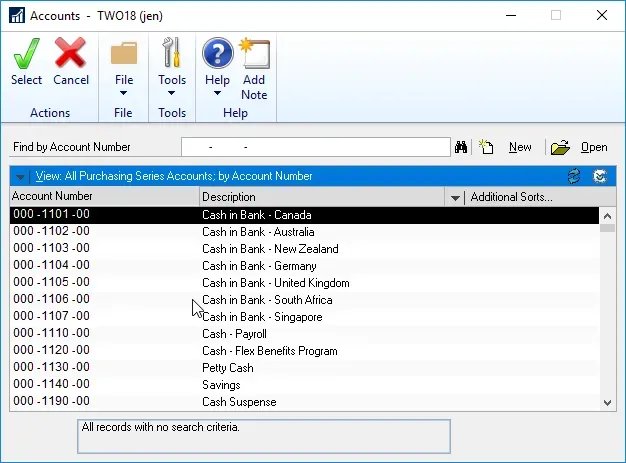Expand the view dropdown triangle
The height and width of the screenshot is (463, 626).
click(20, 177)
